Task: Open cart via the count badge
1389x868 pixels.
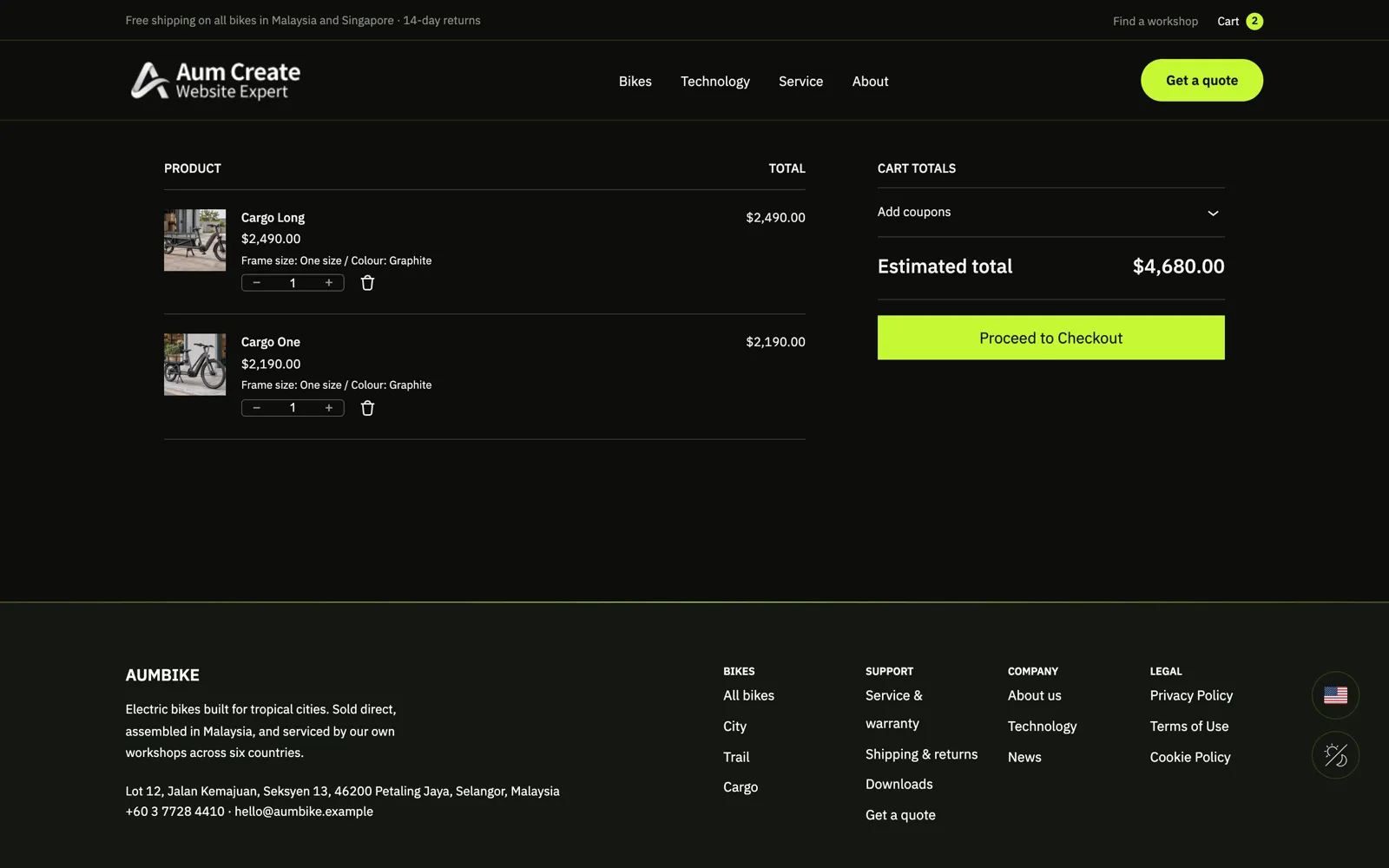Action: click(x=1254, y=21)
